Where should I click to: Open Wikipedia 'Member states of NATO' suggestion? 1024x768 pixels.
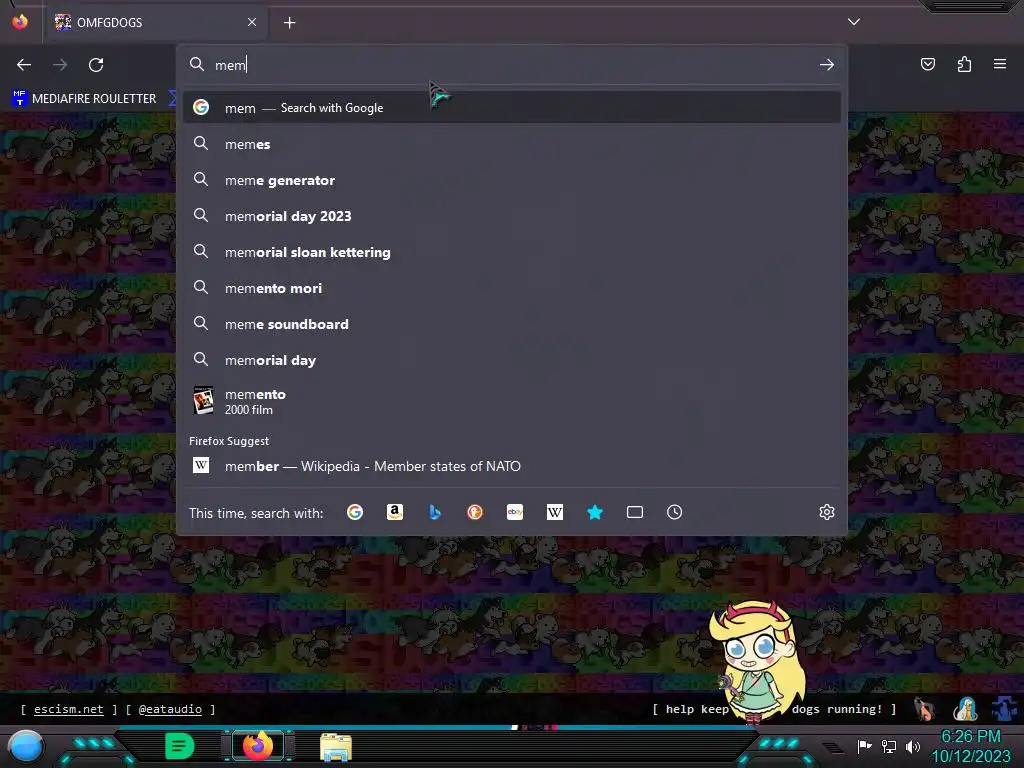coord(512,466)
